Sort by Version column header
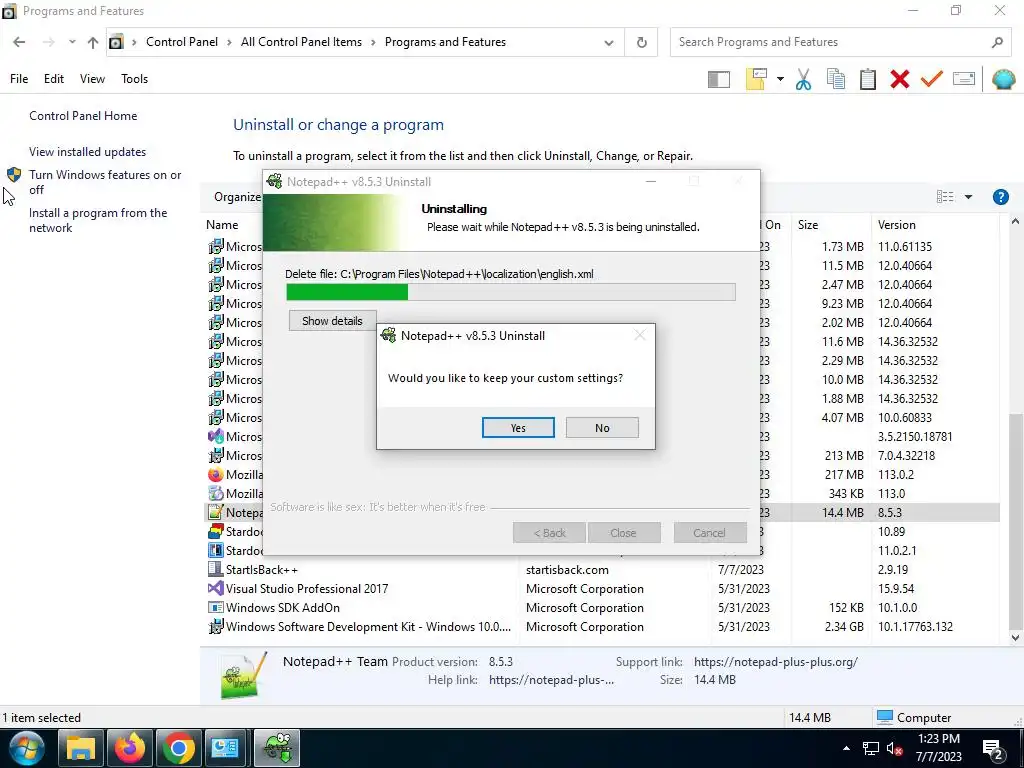The image size is (1024, 768). click(897, 225)
